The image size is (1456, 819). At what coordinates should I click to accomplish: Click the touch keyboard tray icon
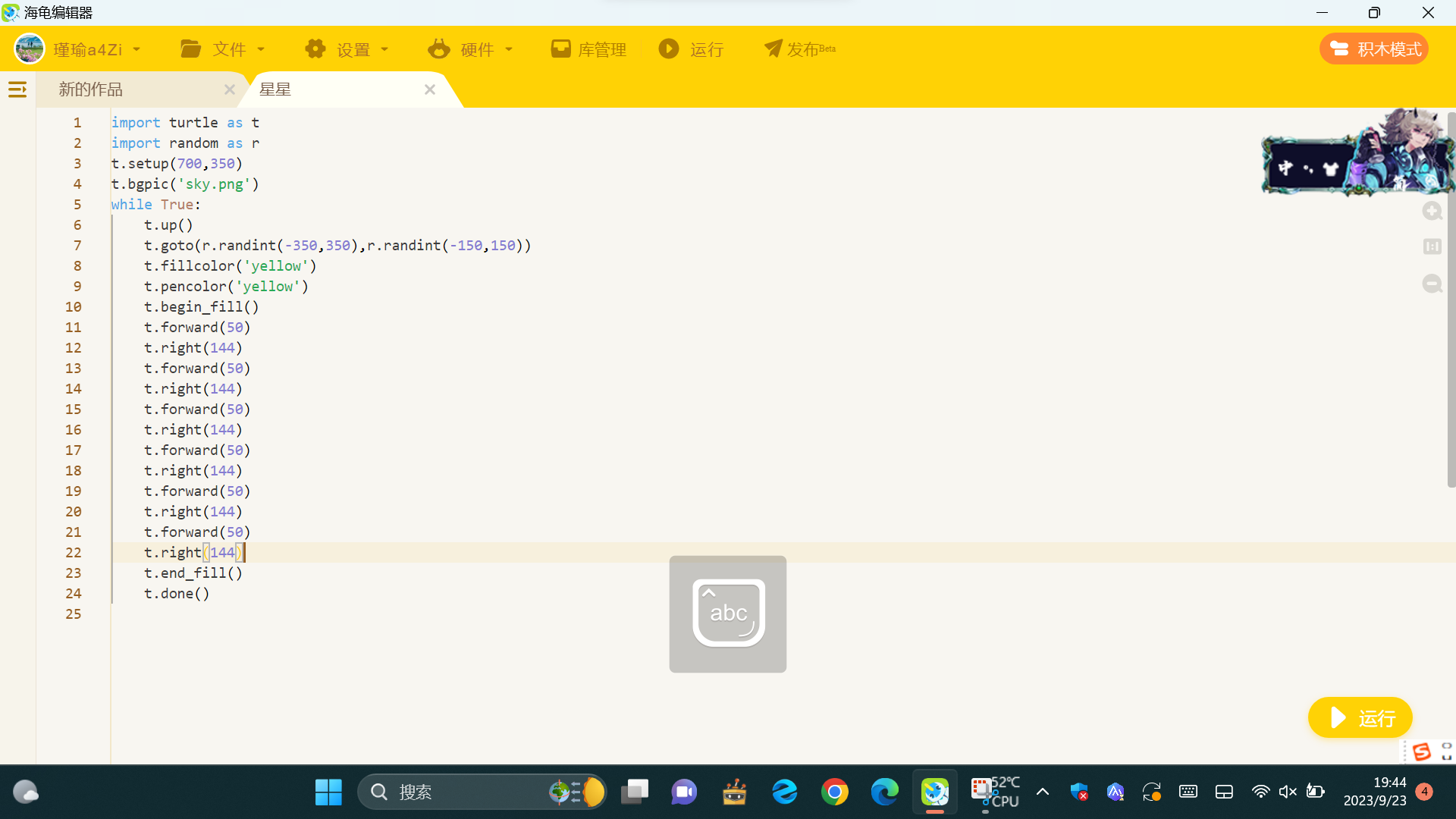(1188, 792)
